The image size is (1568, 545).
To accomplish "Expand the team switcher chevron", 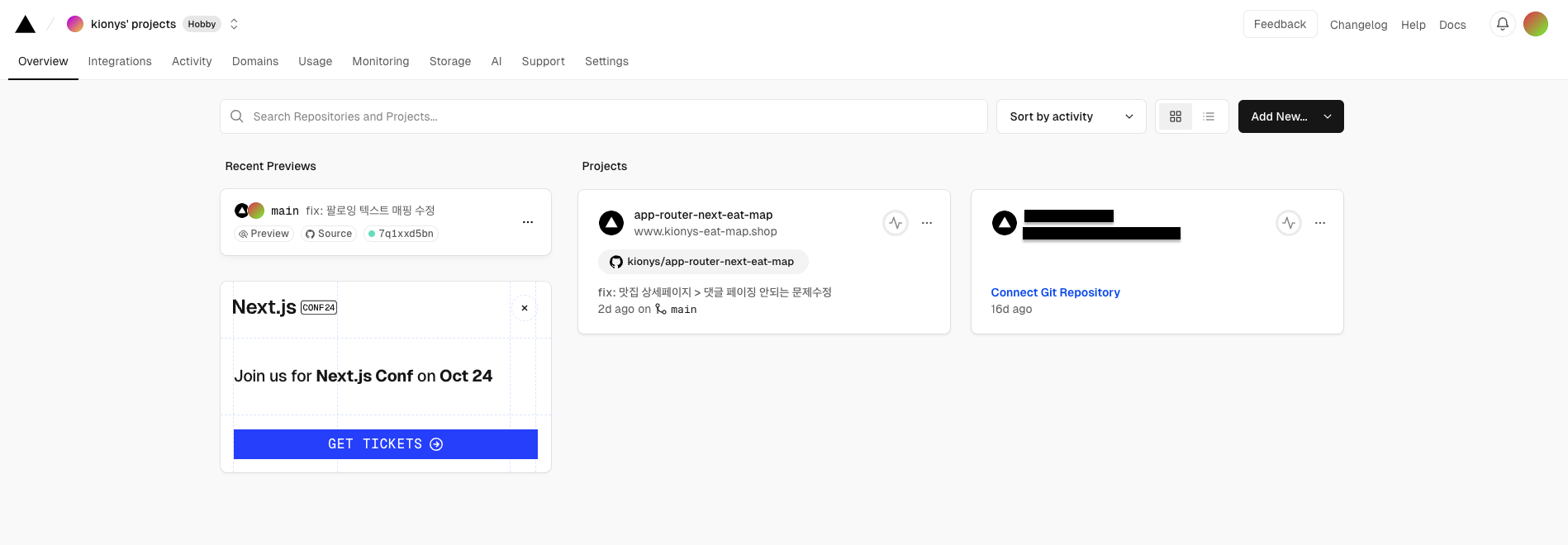I will 234,24.
